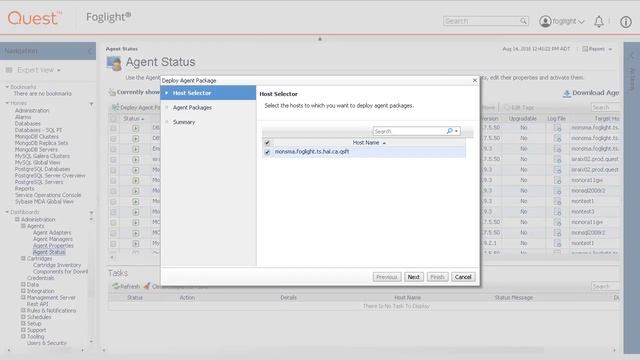Image resolution: width=640 pixels, height=360 pixels.
Task: Select Host Selector step
Action: tap(208, 93)
